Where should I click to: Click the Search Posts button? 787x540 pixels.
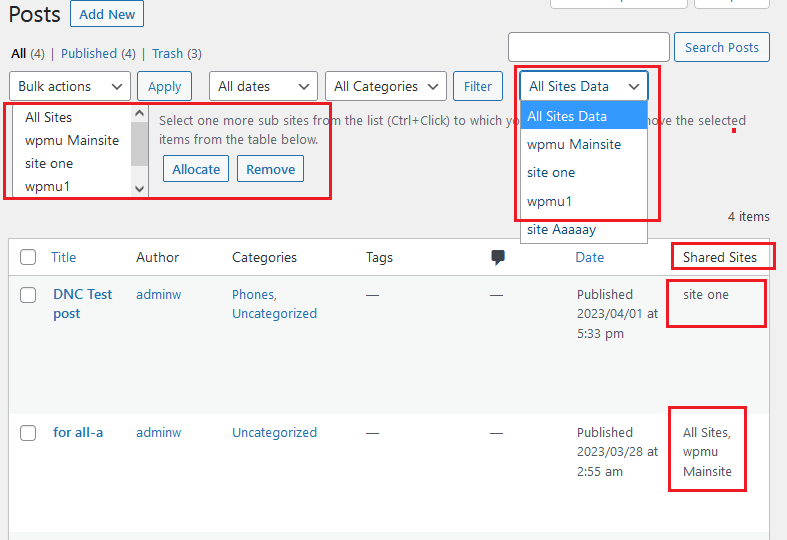(x=722, y=47)
